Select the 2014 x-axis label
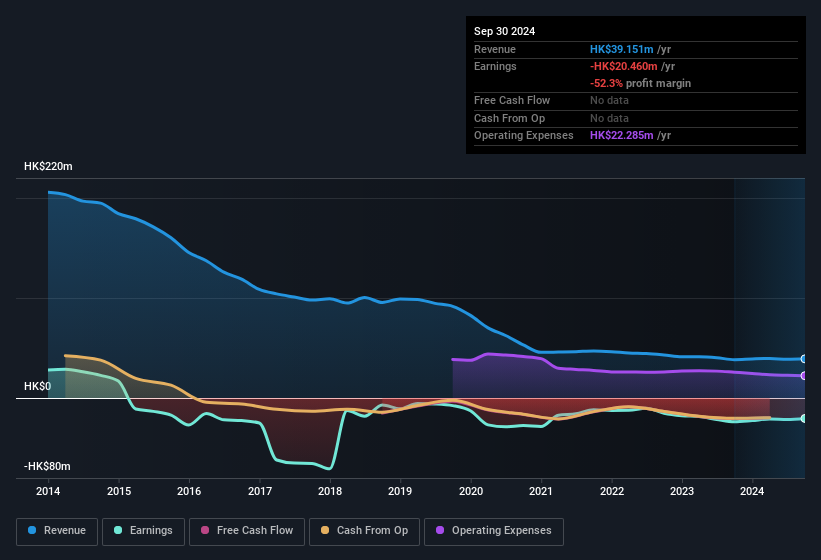 [48, 491]
